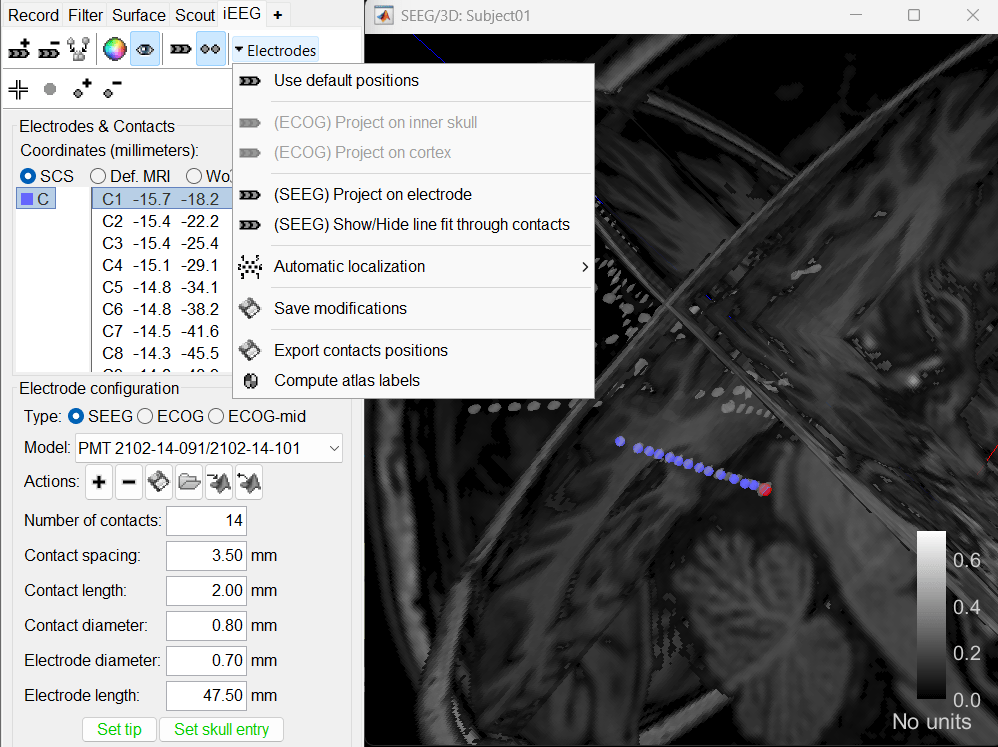Open the electrode color wheel picker
The width and height of the screenshot is (998, 747).
pos(115,49)
